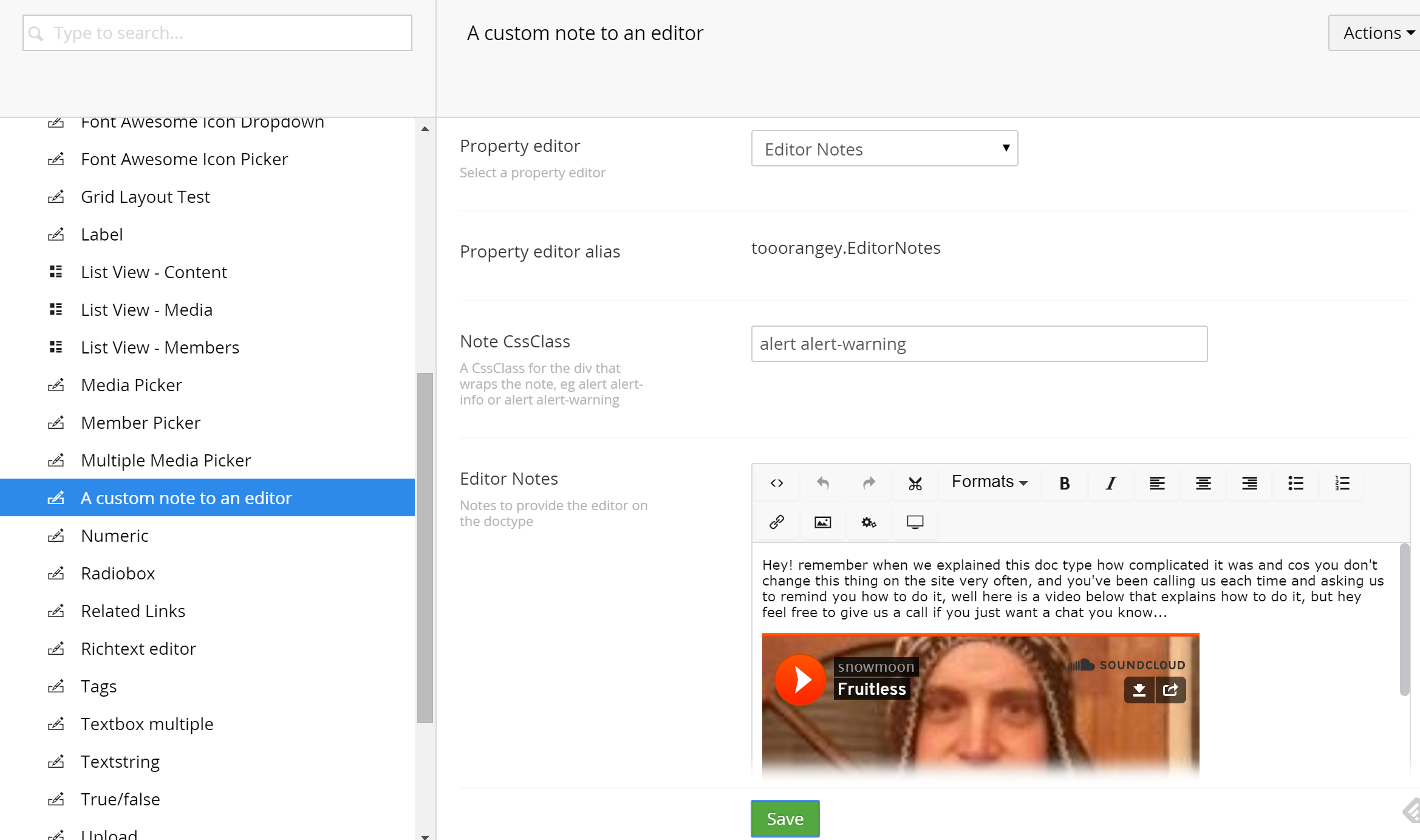Image resolution: width=1420 pixels, height=840 pixels.
Task: Click tree scrollbar up arrow
Action: click(x=425, y=129)
